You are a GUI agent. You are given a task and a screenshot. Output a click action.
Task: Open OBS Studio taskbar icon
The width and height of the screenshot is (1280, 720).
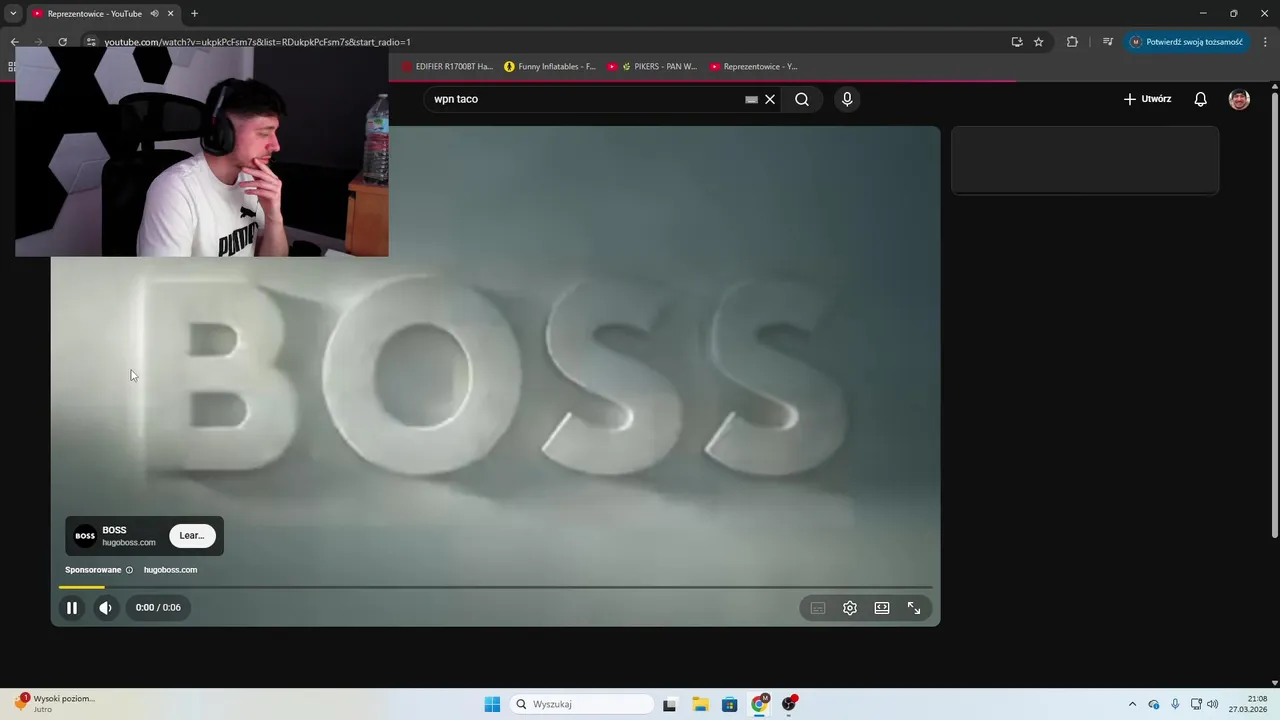tap(789, 704)
